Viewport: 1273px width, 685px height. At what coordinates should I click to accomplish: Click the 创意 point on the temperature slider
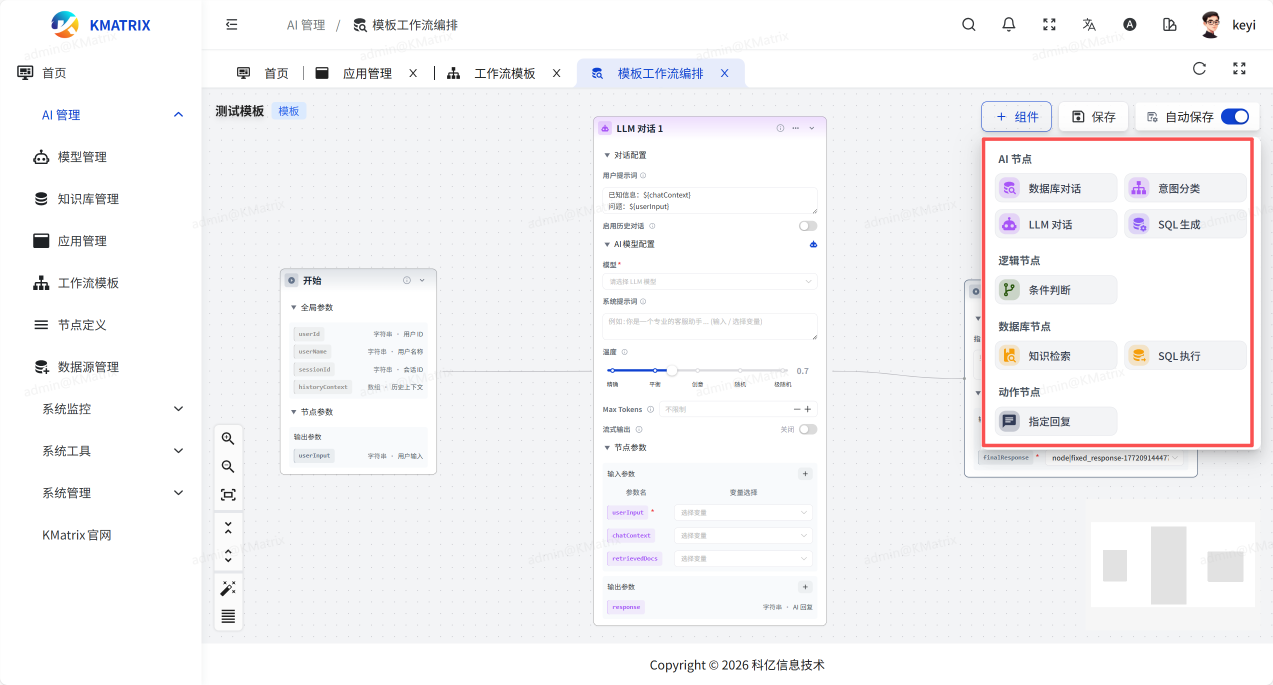pos(697,371)
